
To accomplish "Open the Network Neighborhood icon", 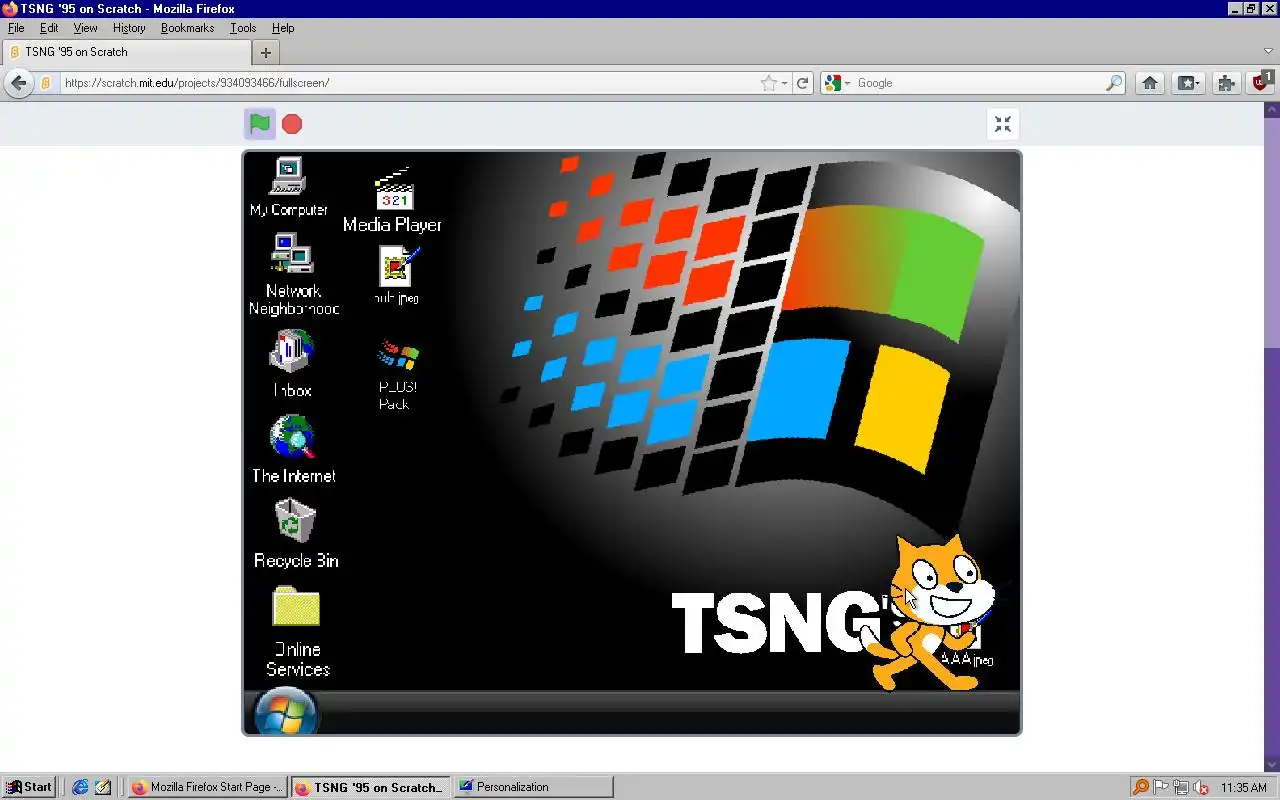I will click(x=293, y=275).
